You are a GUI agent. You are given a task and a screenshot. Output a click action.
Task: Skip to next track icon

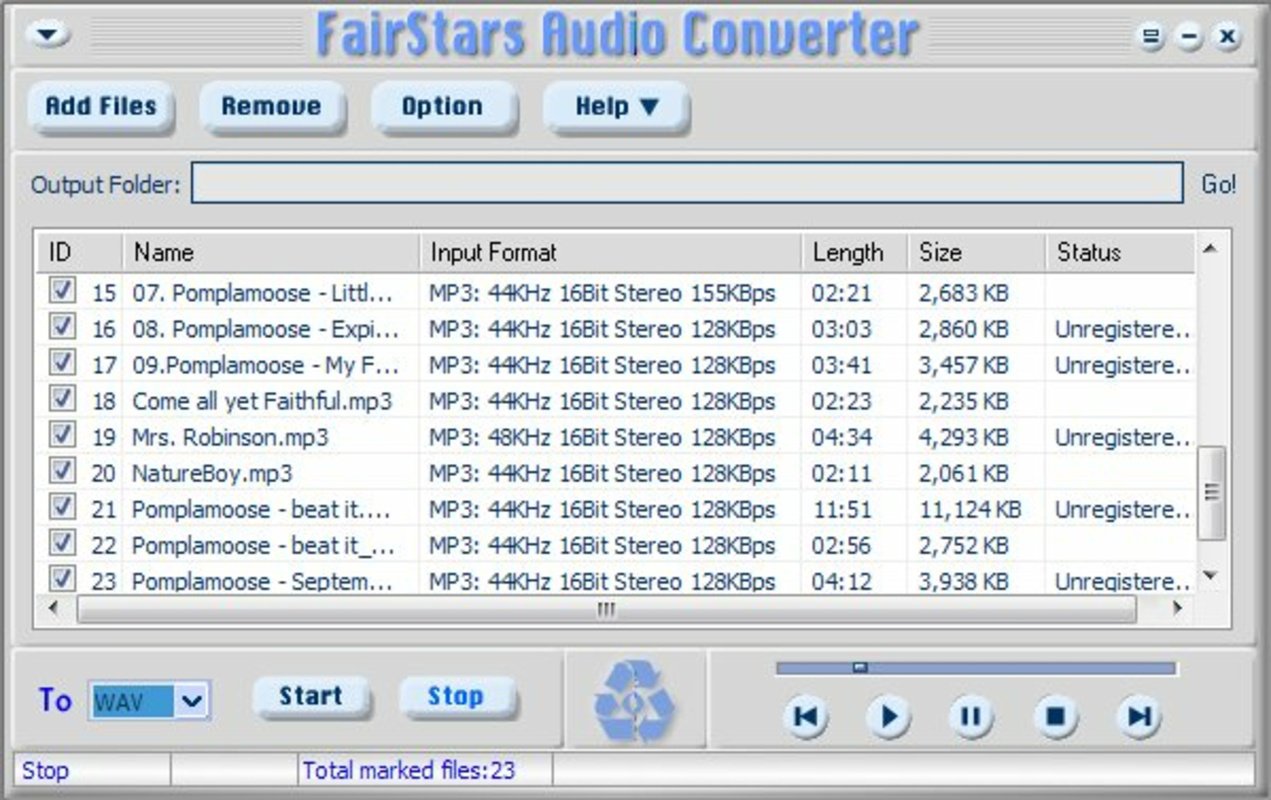(x=1136, y=716)
